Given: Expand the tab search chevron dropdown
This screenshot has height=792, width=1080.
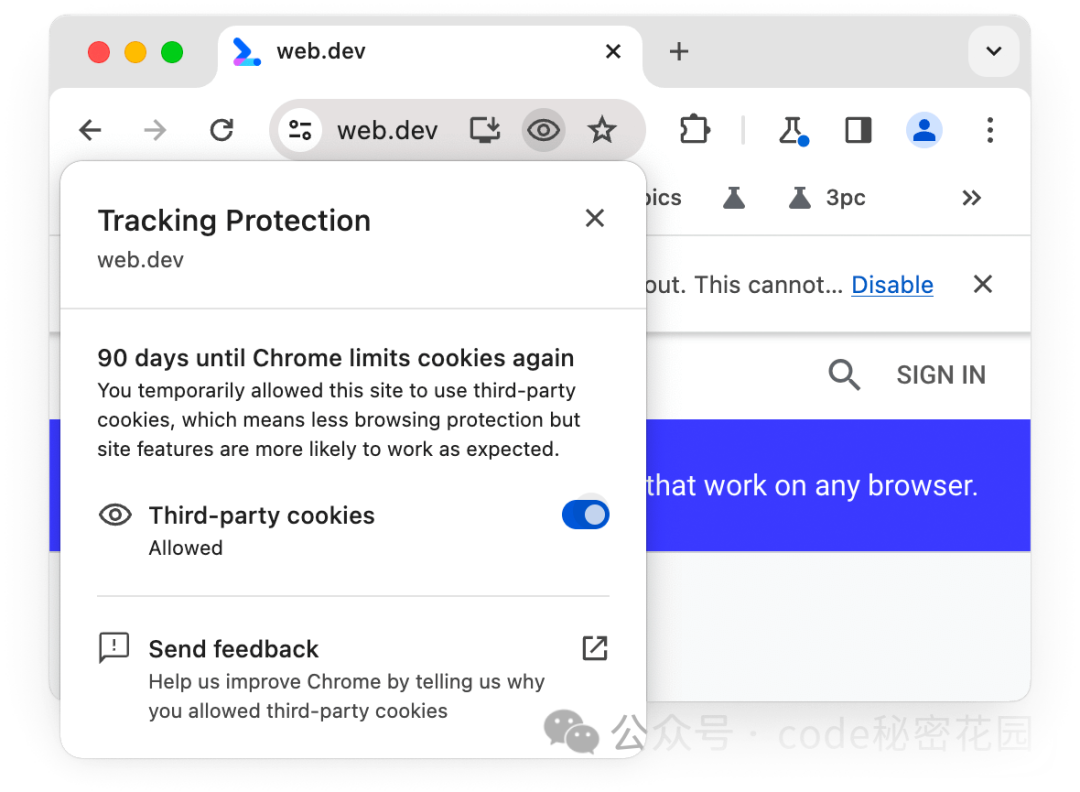Looking at the screenshot, I should tap(993, 51).
